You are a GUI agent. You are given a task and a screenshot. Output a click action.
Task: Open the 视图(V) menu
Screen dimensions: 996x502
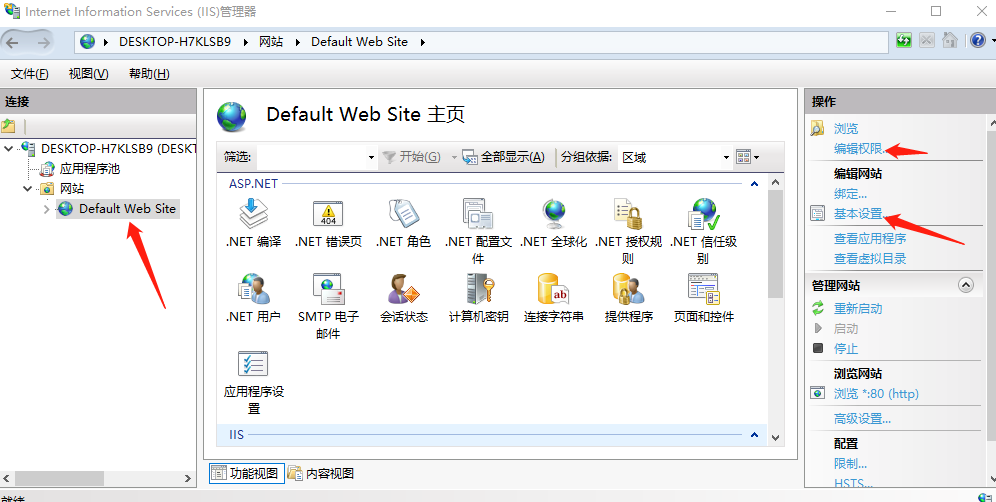[x=88, y=74]
